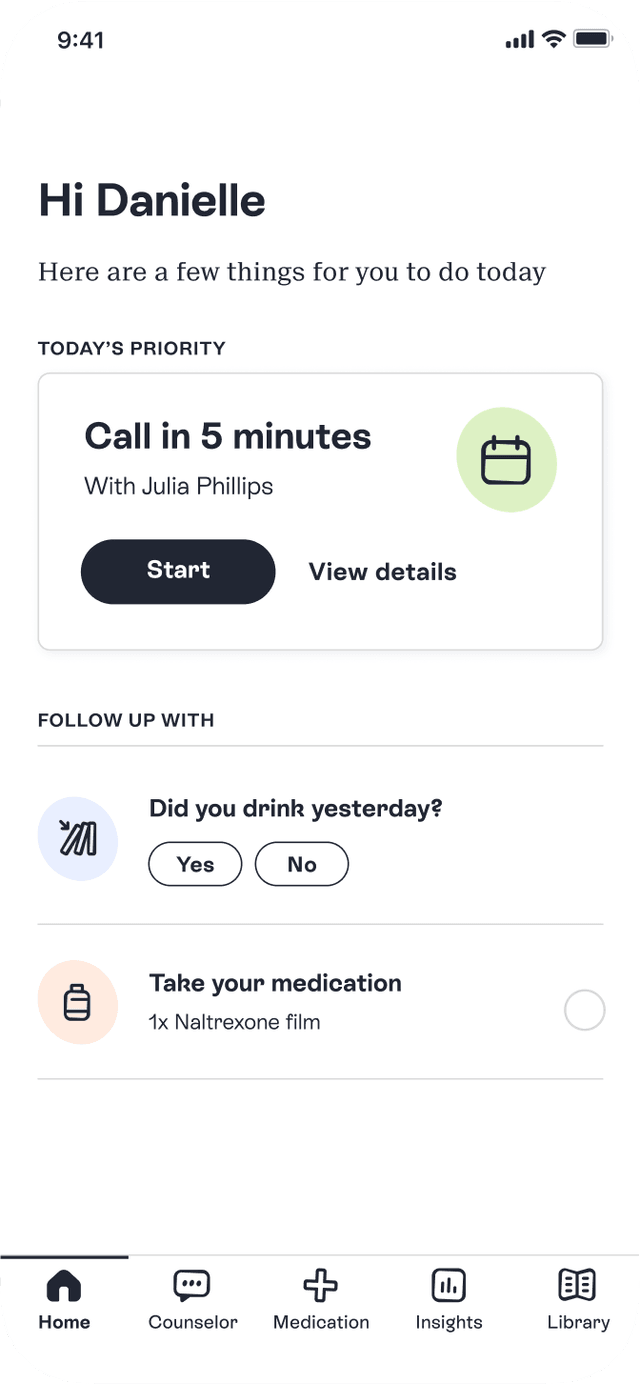Expand the Follow Up With section
The width and height of the screenshot is (640, 1385).
click(x=126, y=719)
